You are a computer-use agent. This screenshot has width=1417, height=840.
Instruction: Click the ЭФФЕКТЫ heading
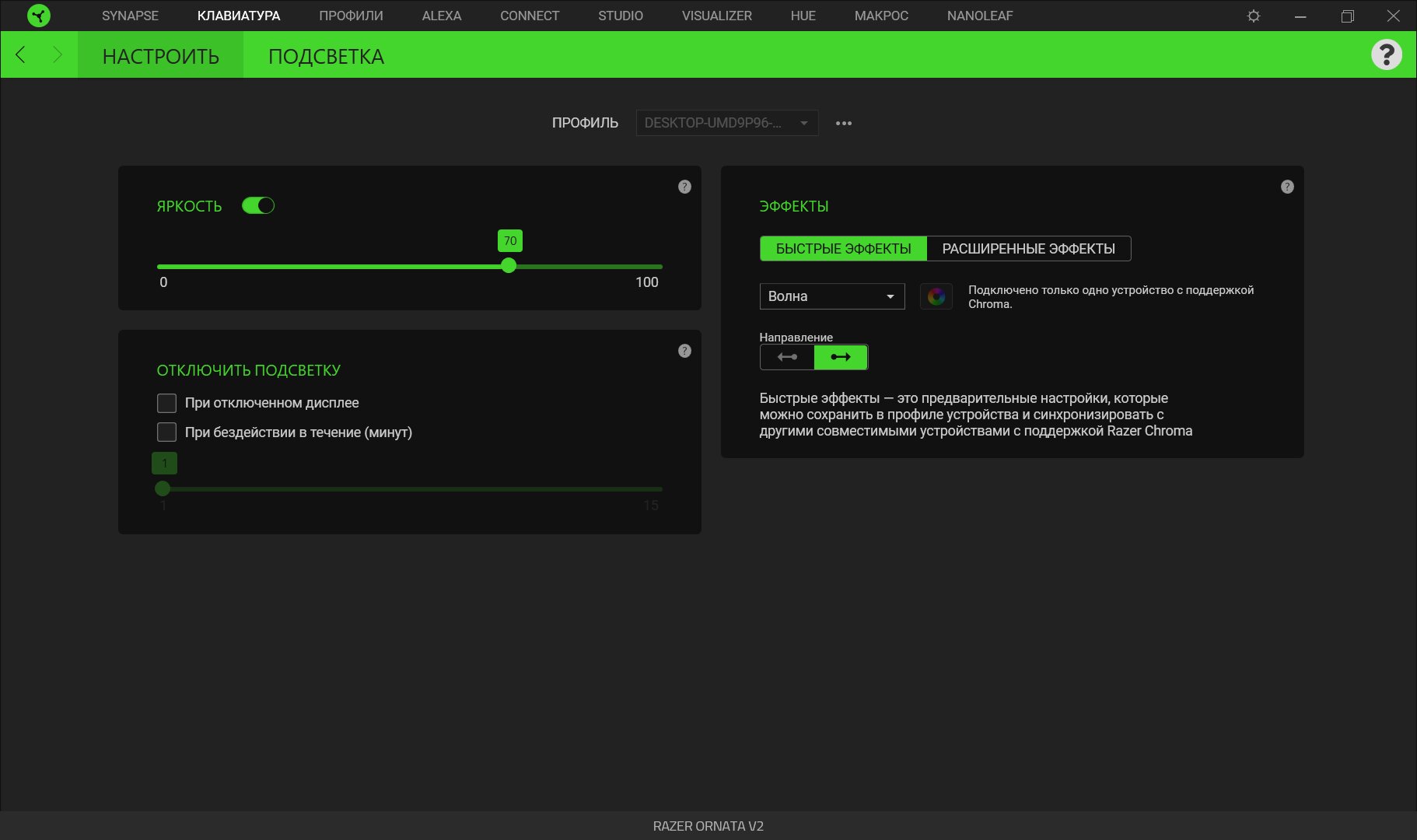click(794, 206)
